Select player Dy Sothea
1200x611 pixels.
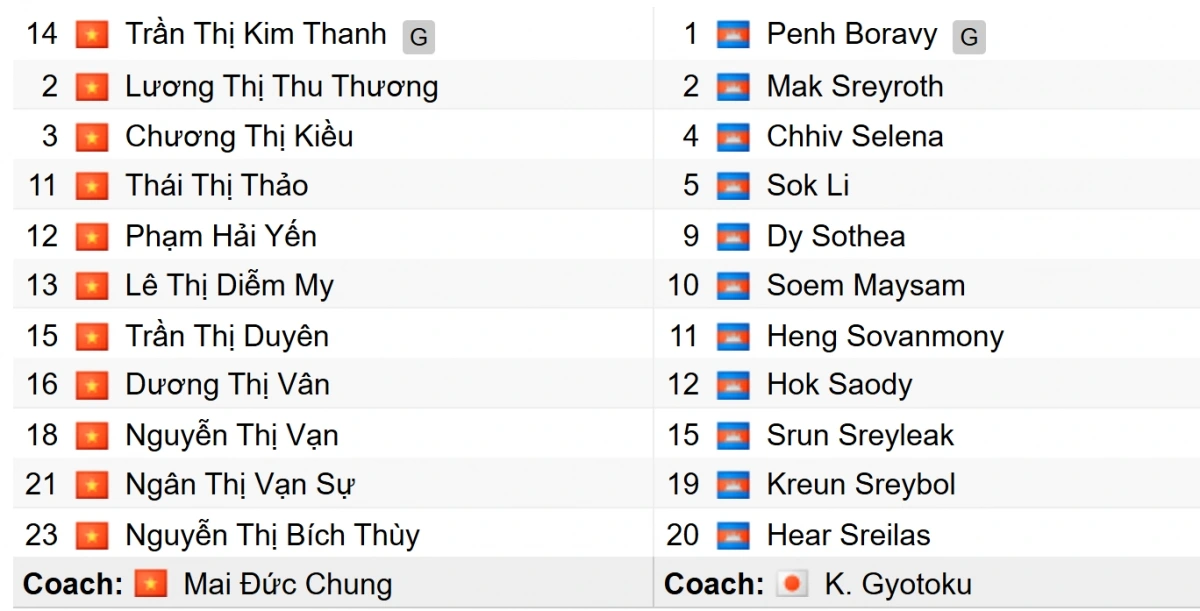[836, 237]
